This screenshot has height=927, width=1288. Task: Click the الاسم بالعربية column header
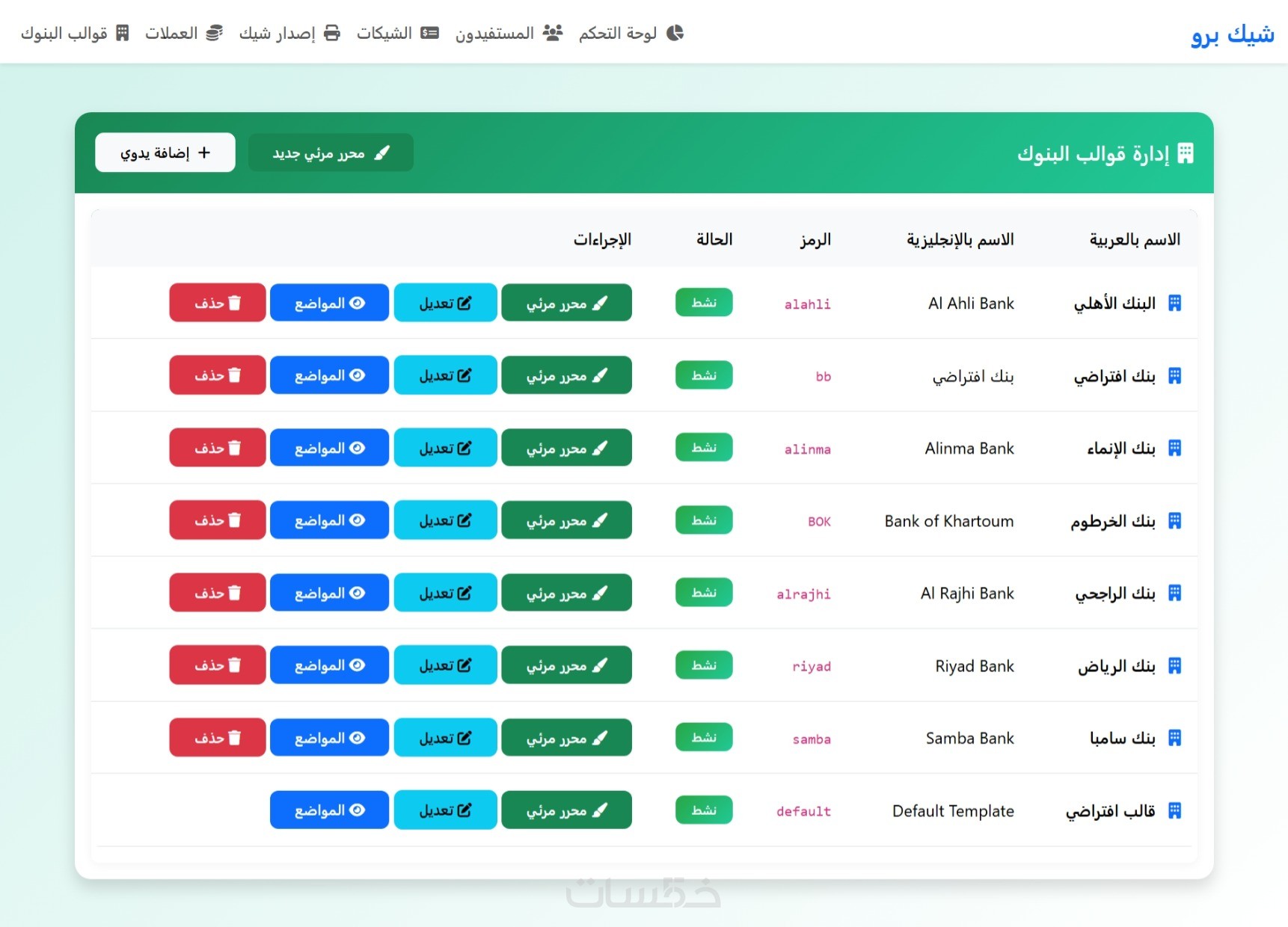(1135, 239)
